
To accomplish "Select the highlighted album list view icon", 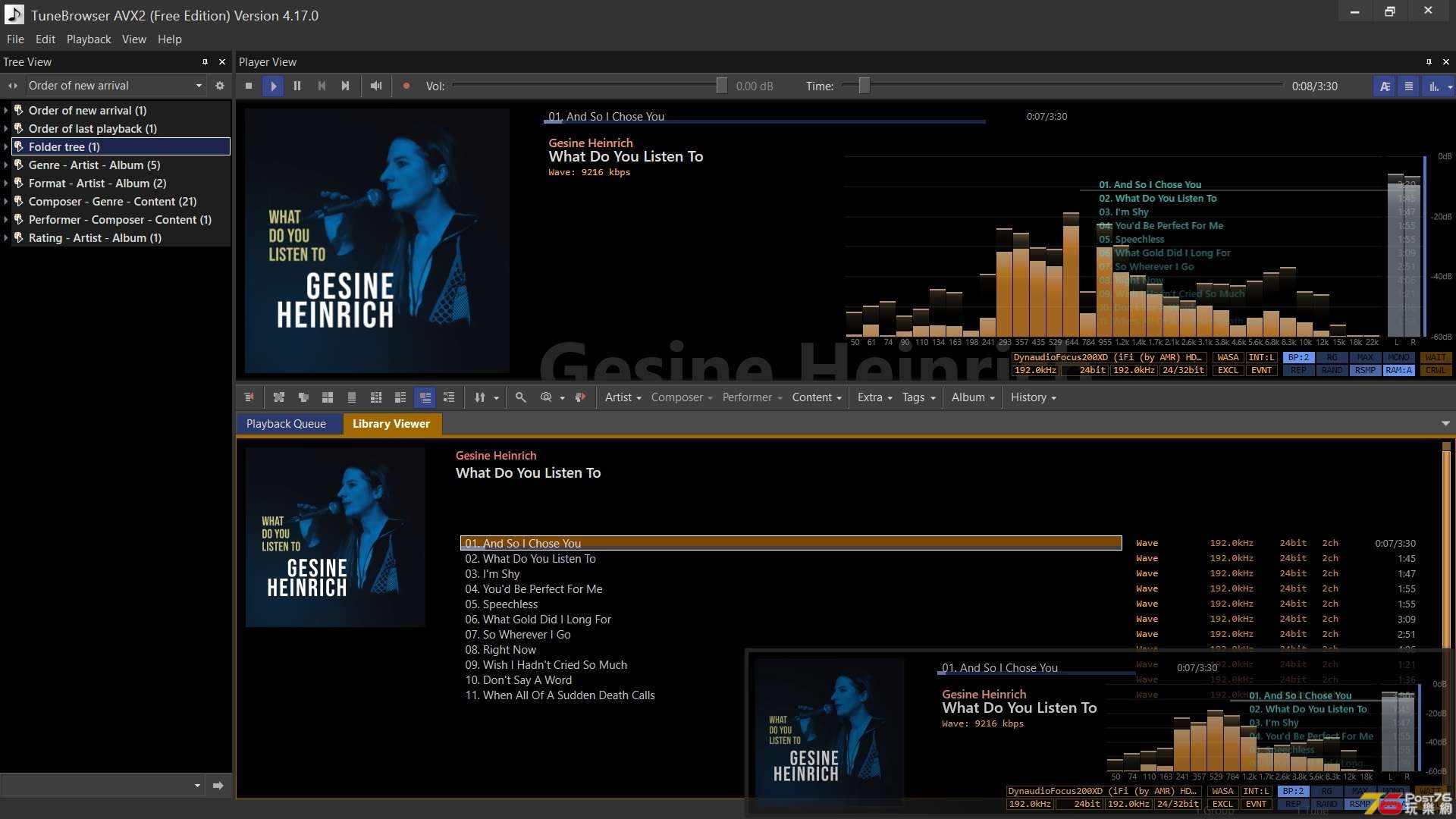I will (425, 397).
